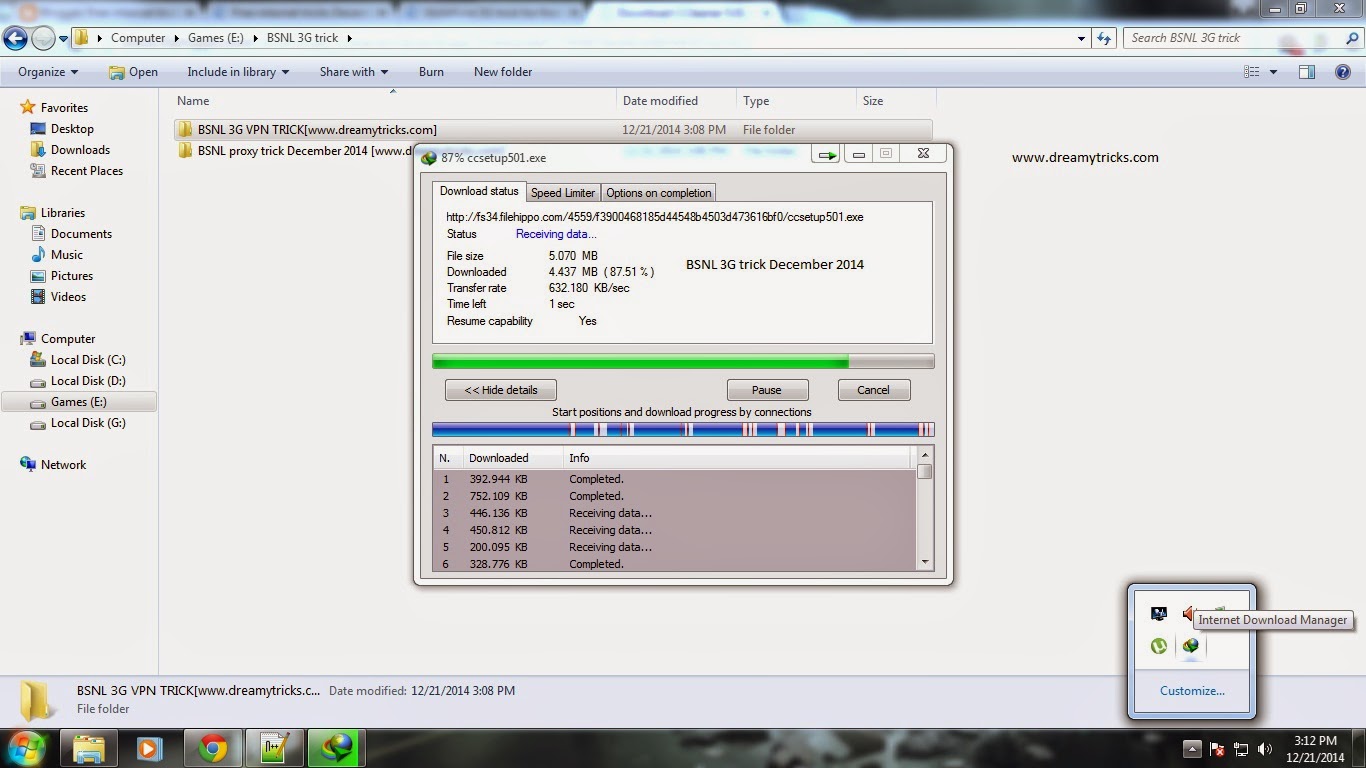Click the Name column header
The width and height of the screenshot is (1366, 768).
[x=396, y=101]
